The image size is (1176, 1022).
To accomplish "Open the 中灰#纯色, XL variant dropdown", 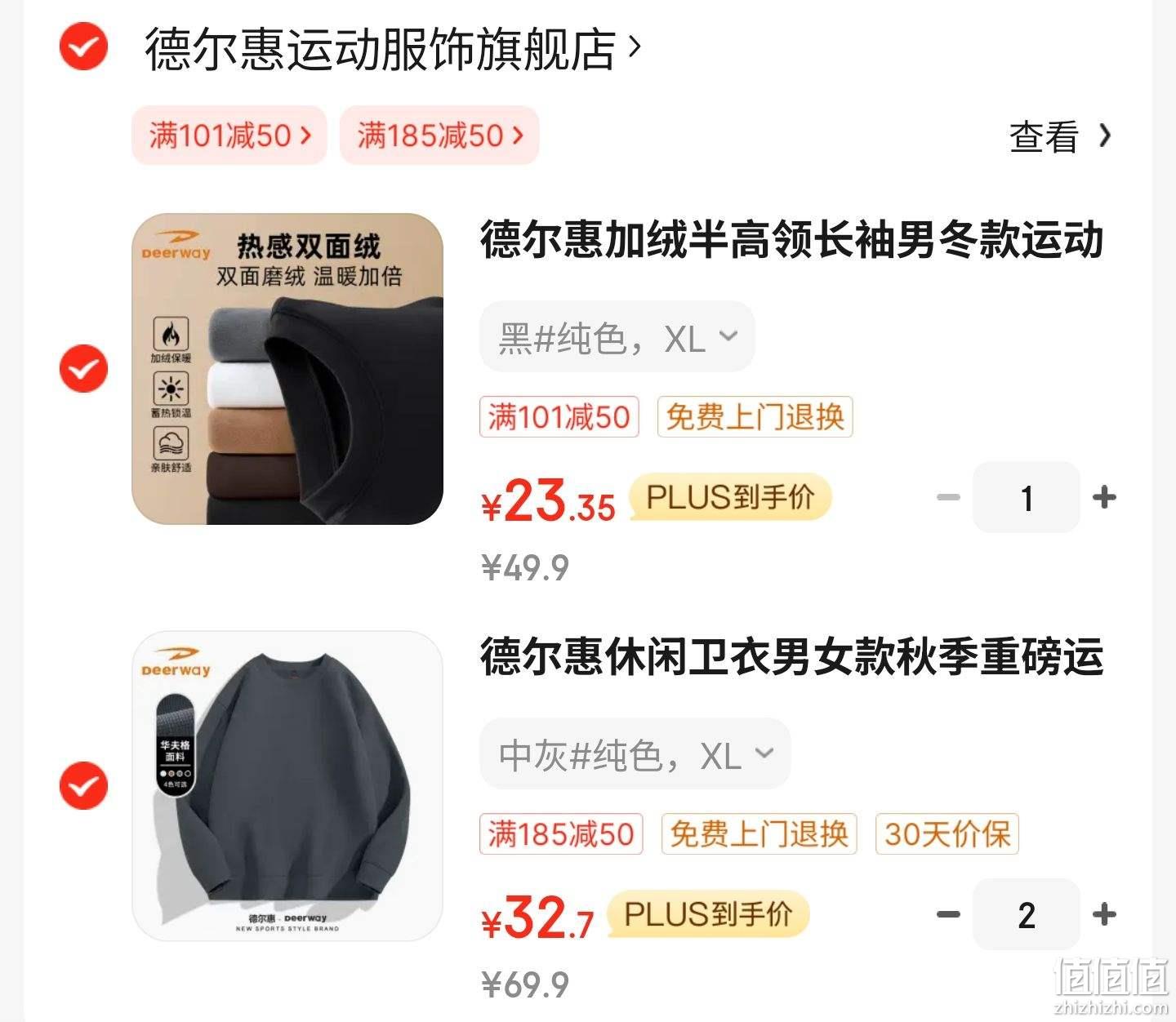I will tap(635, 753).
